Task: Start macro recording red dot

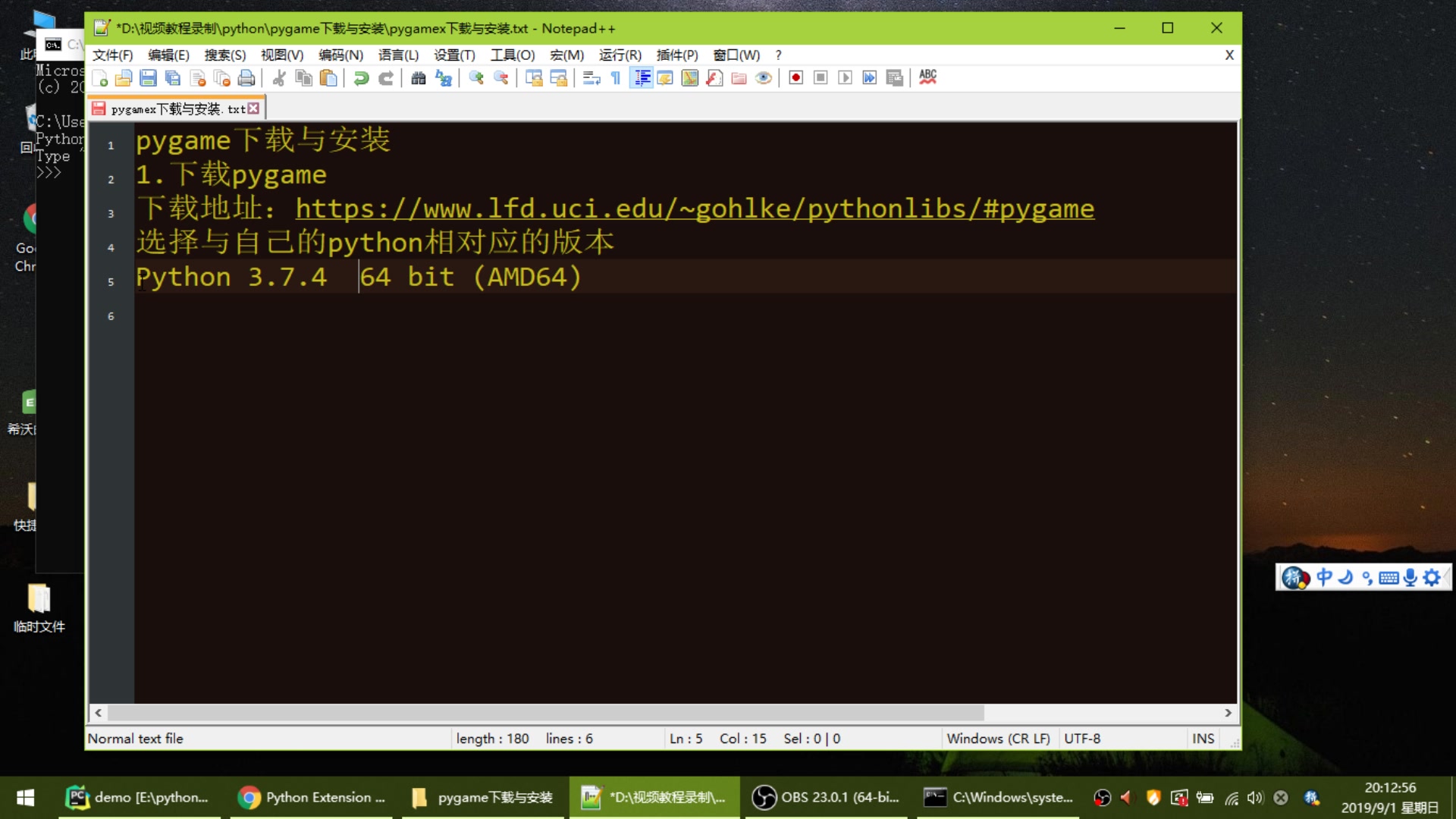Action: (795, 78)
